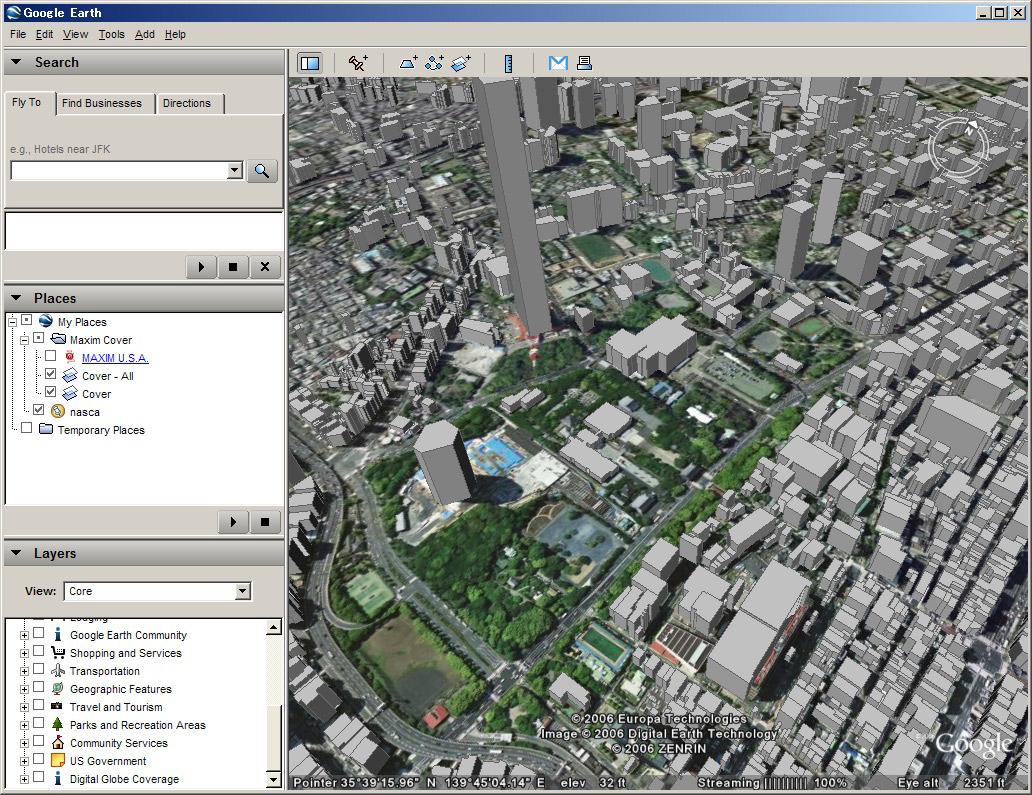Image resolution: width=1032 pixels, height=795 pixels.
Task: Open the ruler measurement tool
Action: 509,63
